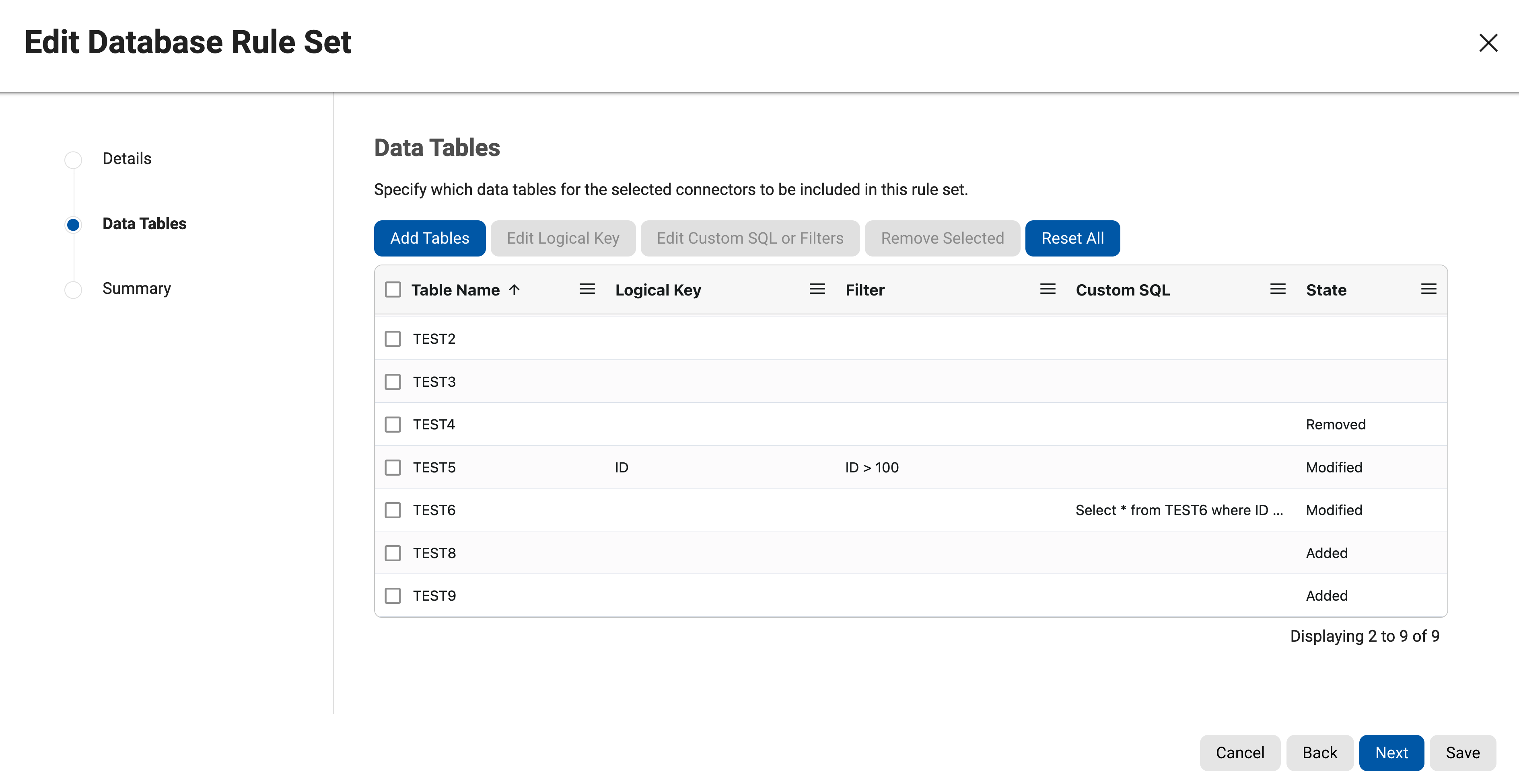The height and width of the screenshot is (784, 1519).
Task: Click Next to continue the wizard
Action: 1391,753
